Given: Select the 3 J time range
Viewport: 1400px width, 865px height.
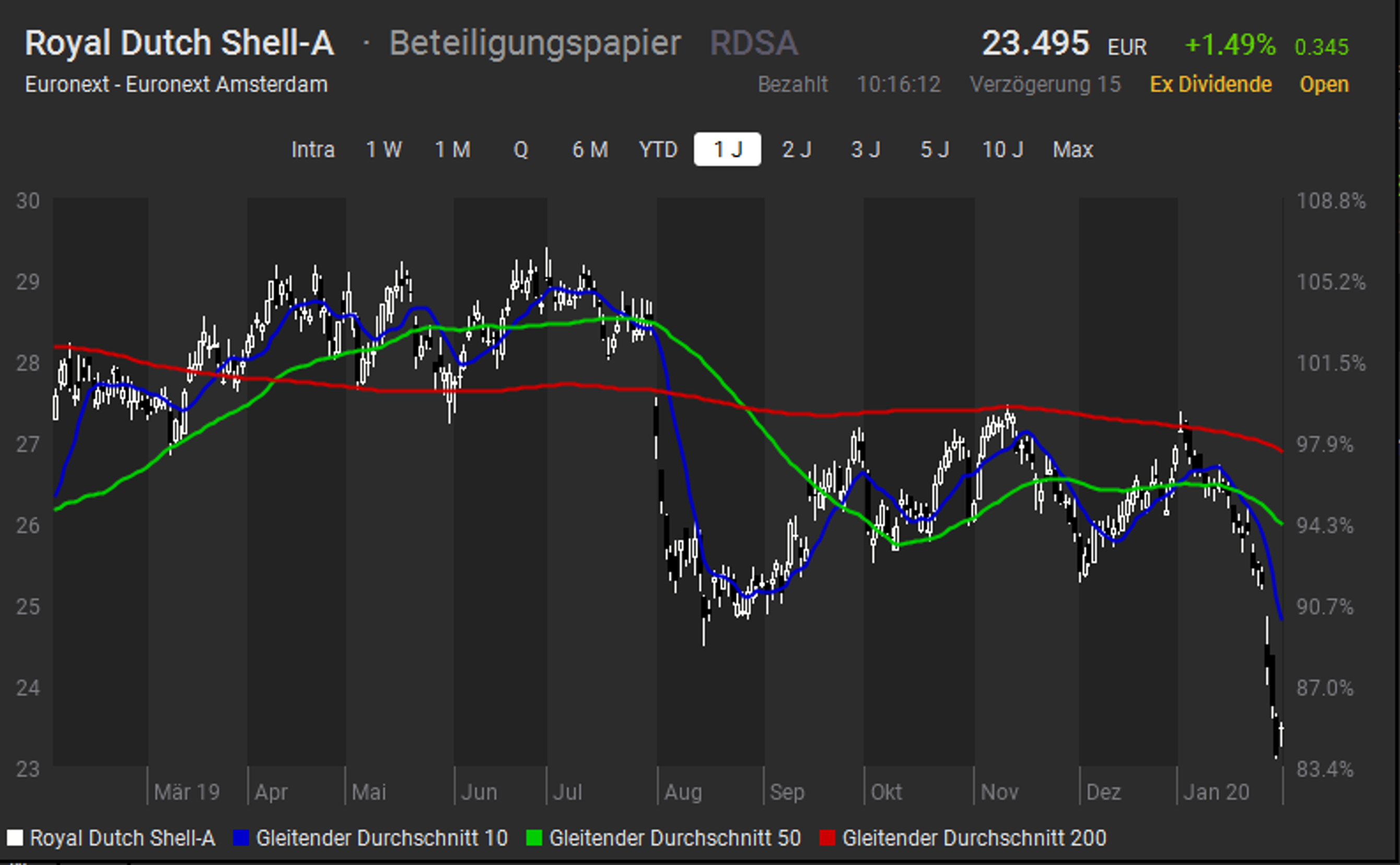Looking at the screenshot, I should pyautogui.click(x=865, y=150).
